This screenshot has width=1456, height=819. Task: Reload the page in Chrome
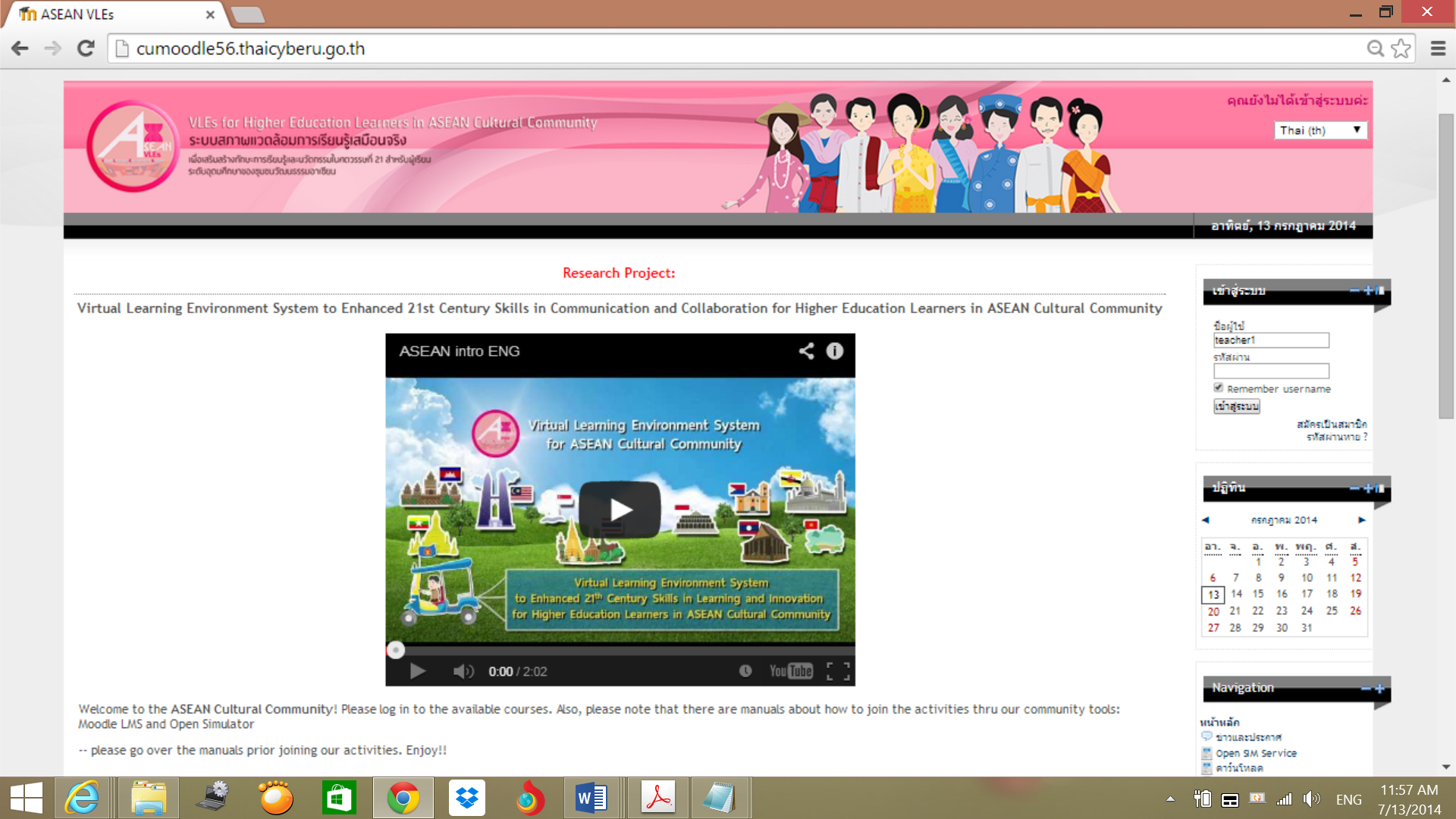coord(86,49)
